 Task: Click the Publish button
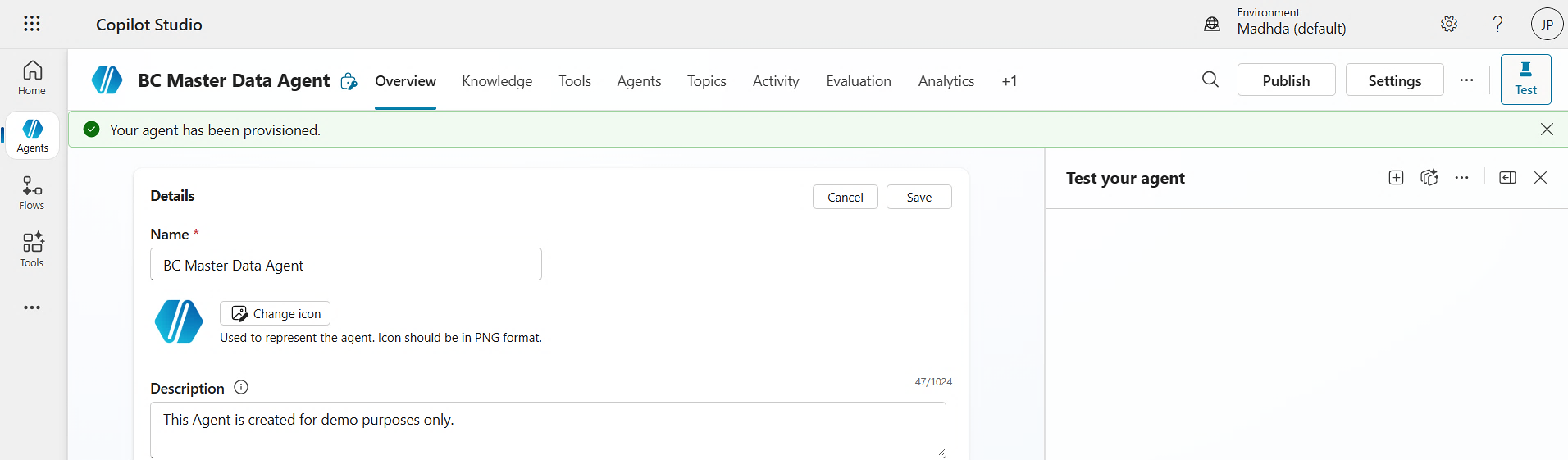tap(1286, 80)
